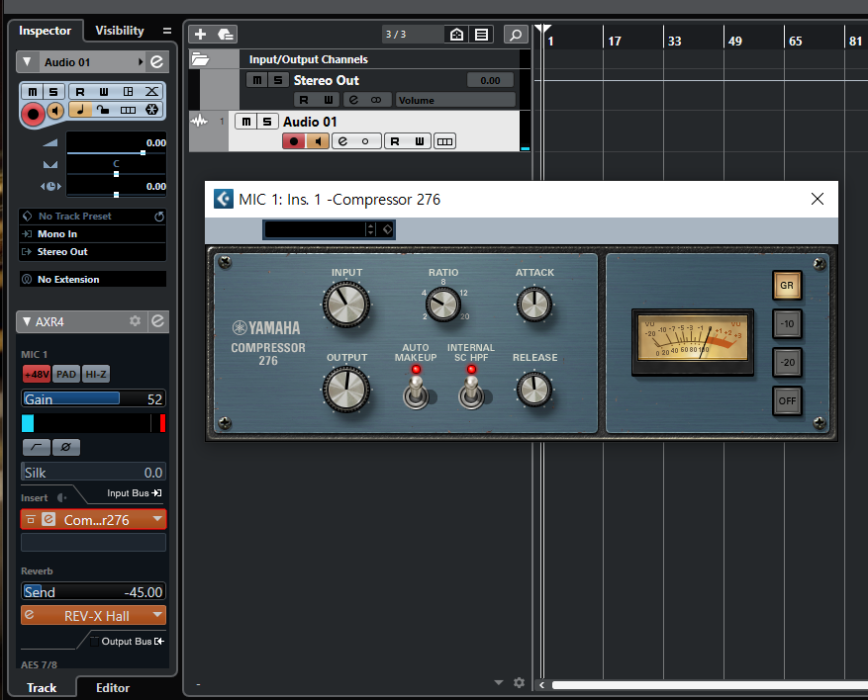The image size is (868, 700).
Task: Click Edit Channel Settings on Stereo Out track
Action: 354,100
